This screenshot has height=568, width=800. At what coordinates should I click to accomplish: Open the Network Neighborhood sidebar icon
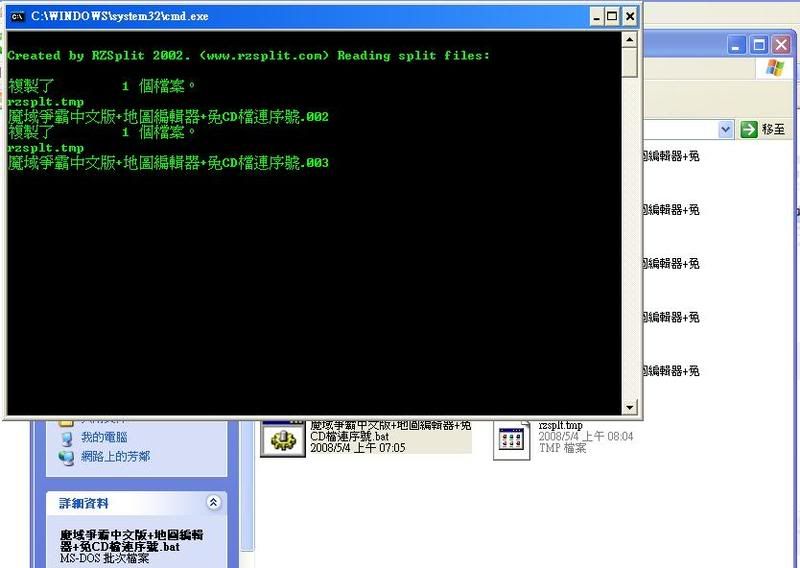[x=66, y=457]
